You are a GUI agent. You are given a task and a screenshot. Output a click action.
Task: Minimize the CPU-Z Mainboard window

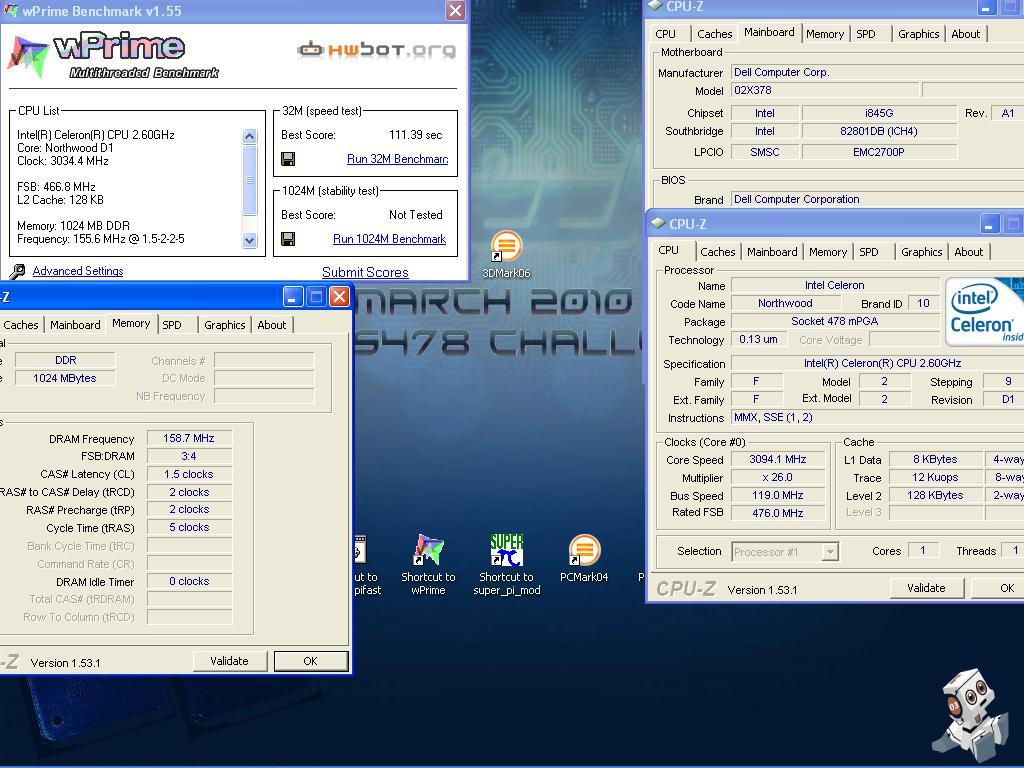click(986, 7)
